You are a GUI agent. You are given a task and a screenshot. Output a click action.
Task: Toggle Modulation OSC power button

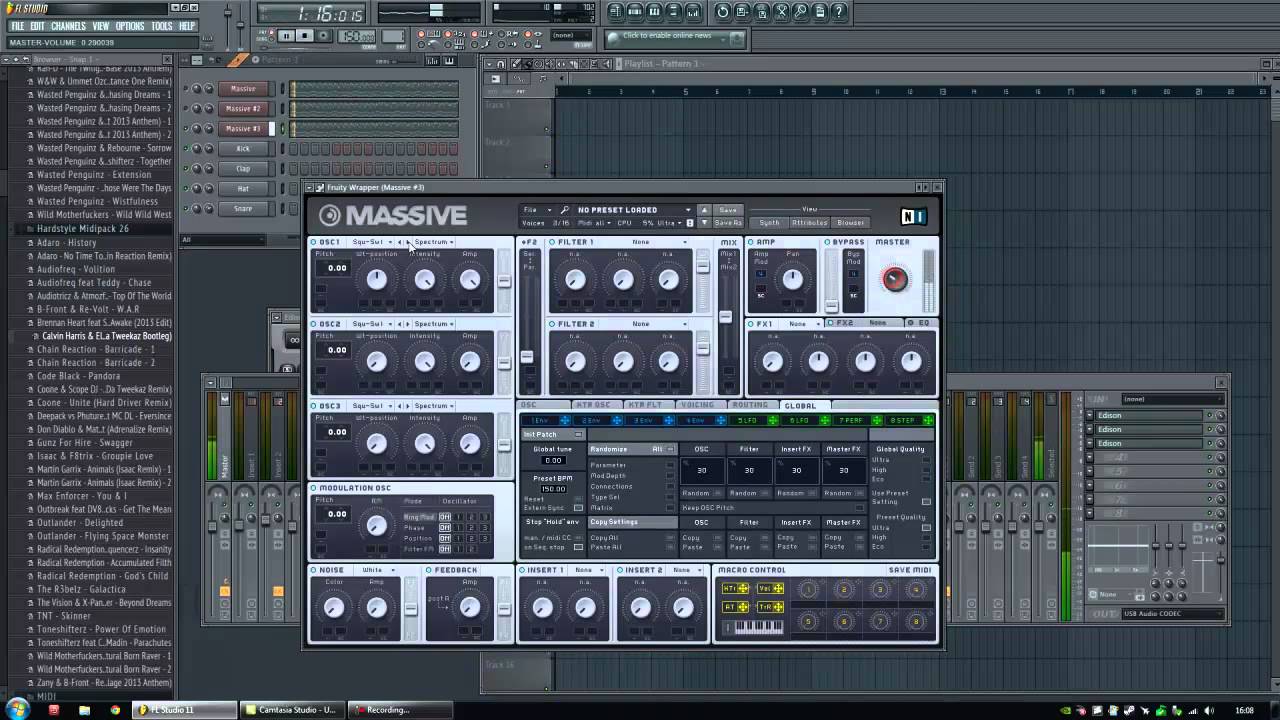(x=314, y=488)
